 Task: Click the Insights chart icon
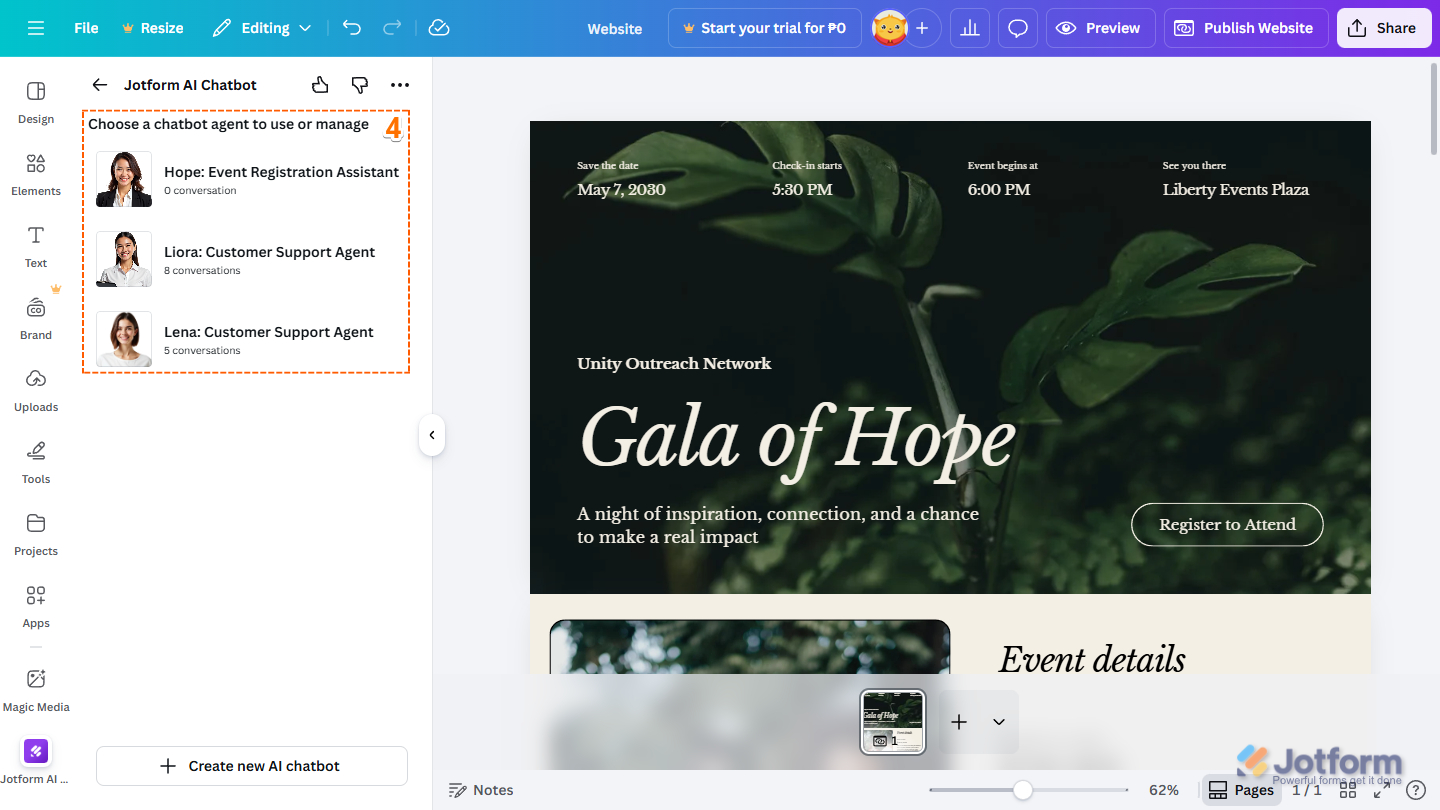(x=969, y=27)
